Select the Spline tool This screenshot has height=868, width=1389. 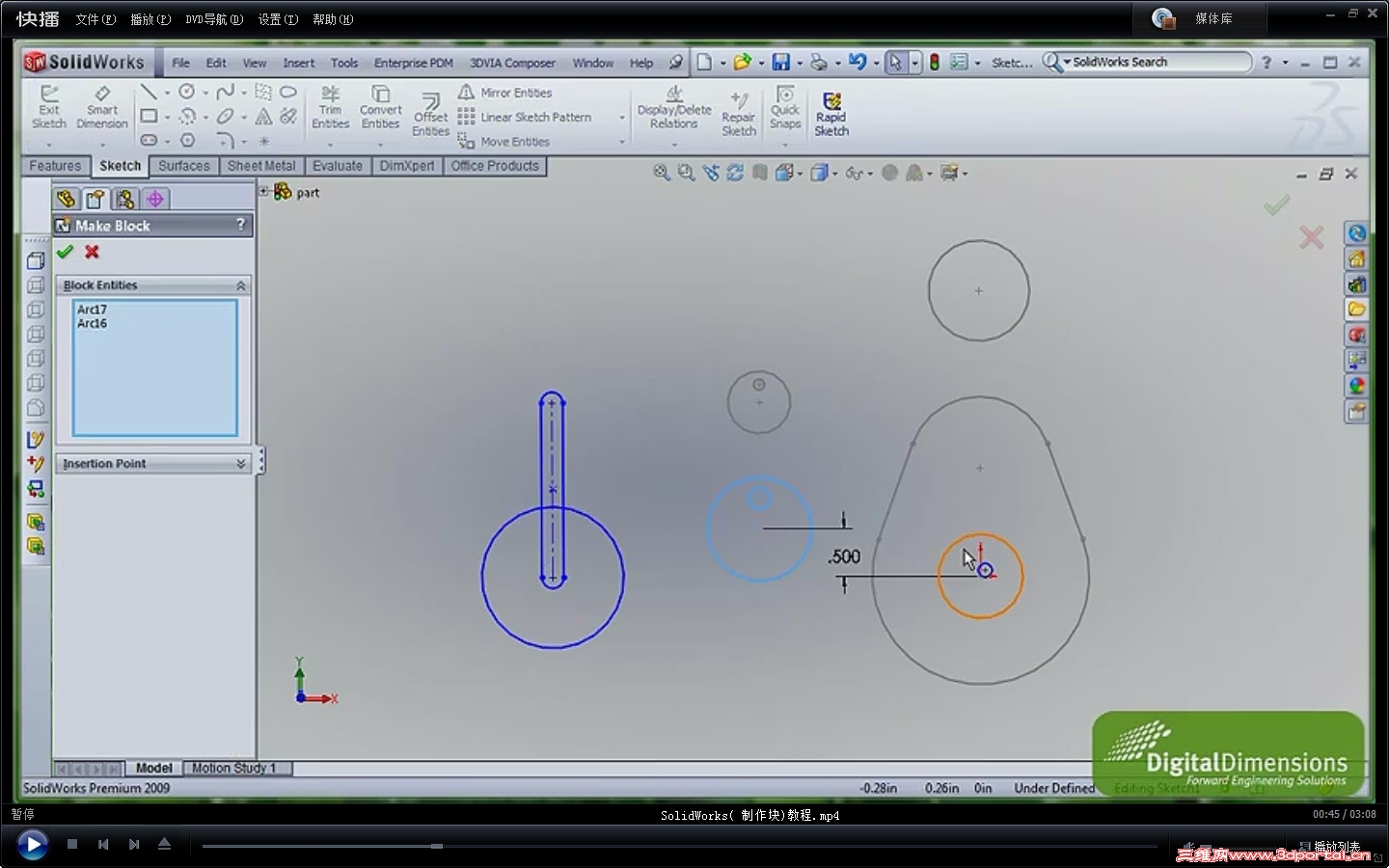coord(225,92)
